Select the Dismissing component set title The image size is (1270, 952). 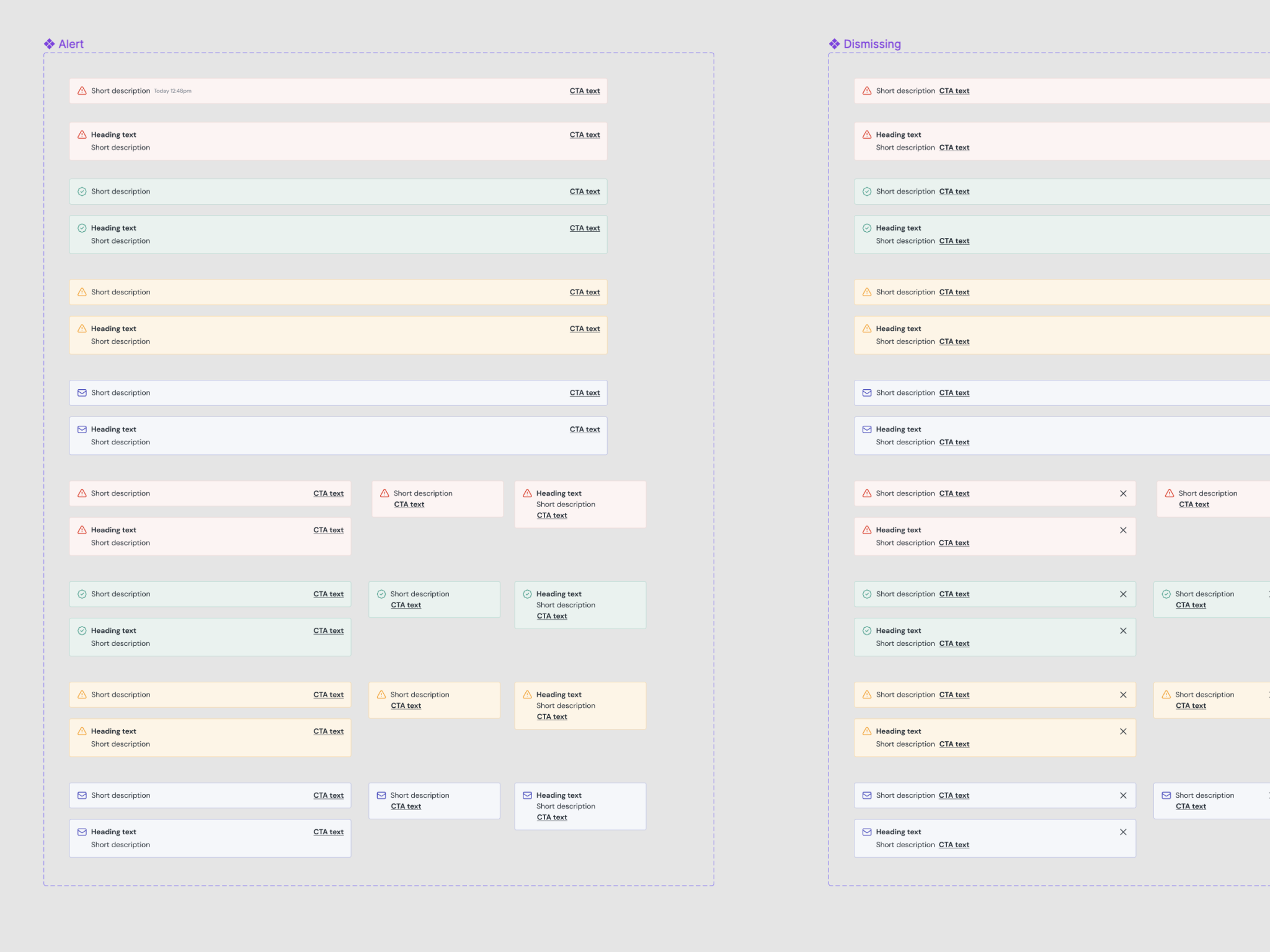tap(872, 44)
